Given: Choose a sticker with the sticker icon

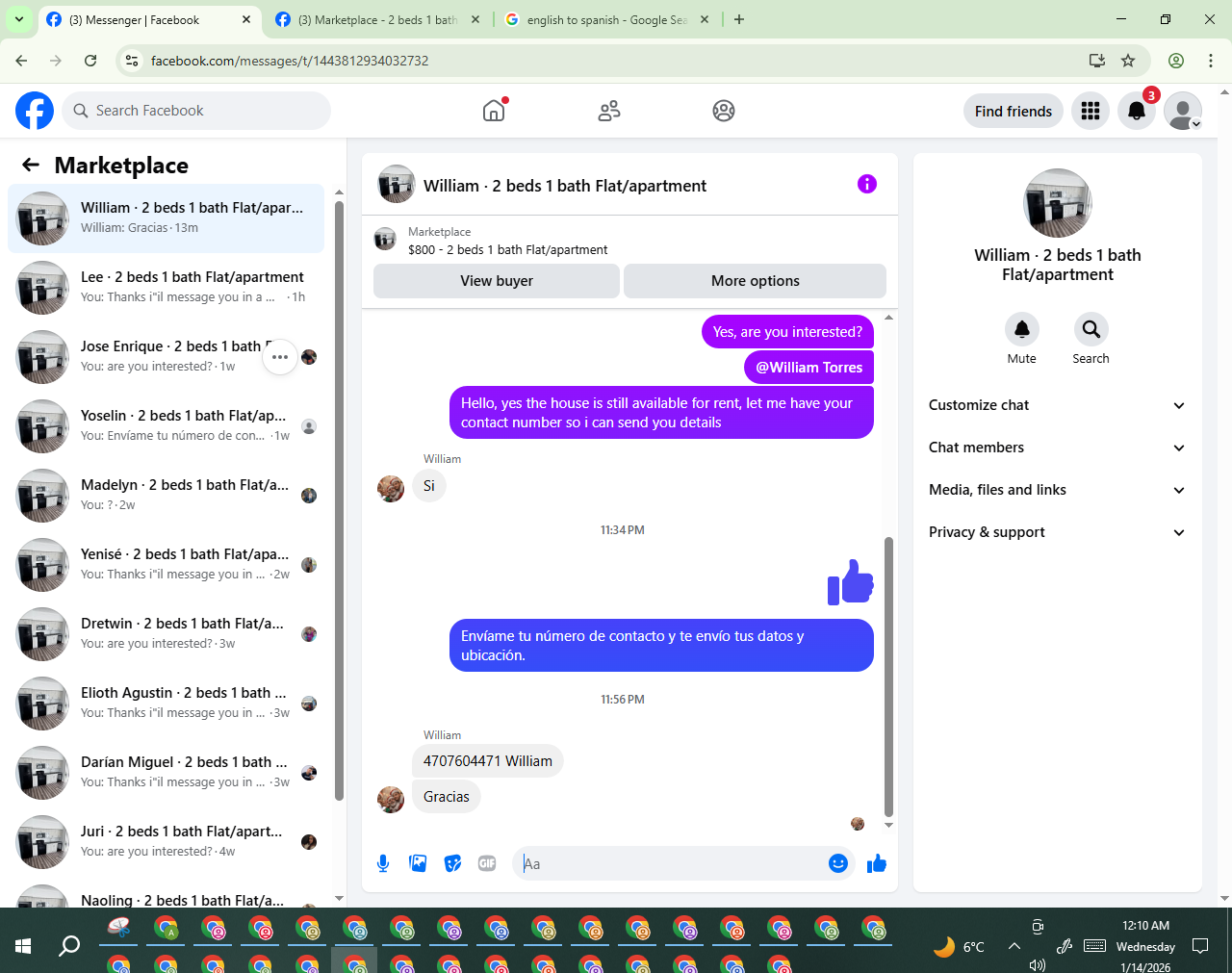Looking at the screenshot, I should (452, 863).
